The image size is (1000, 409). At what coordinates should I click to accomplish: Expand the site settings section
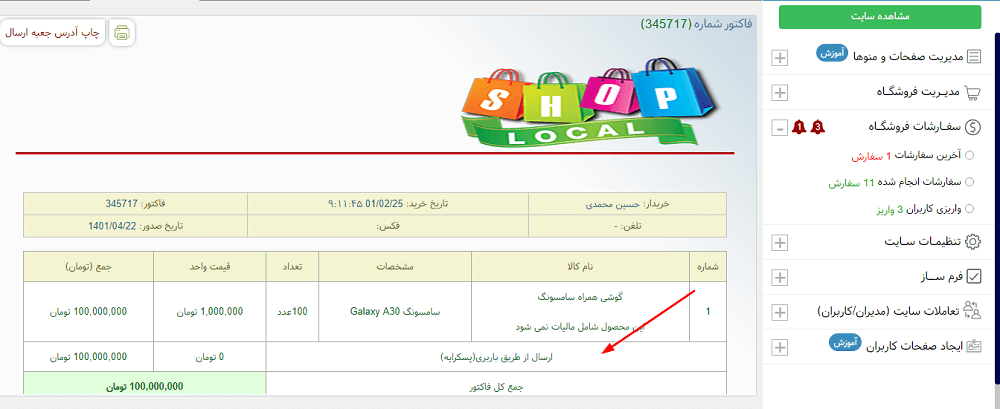click(780, 242)
